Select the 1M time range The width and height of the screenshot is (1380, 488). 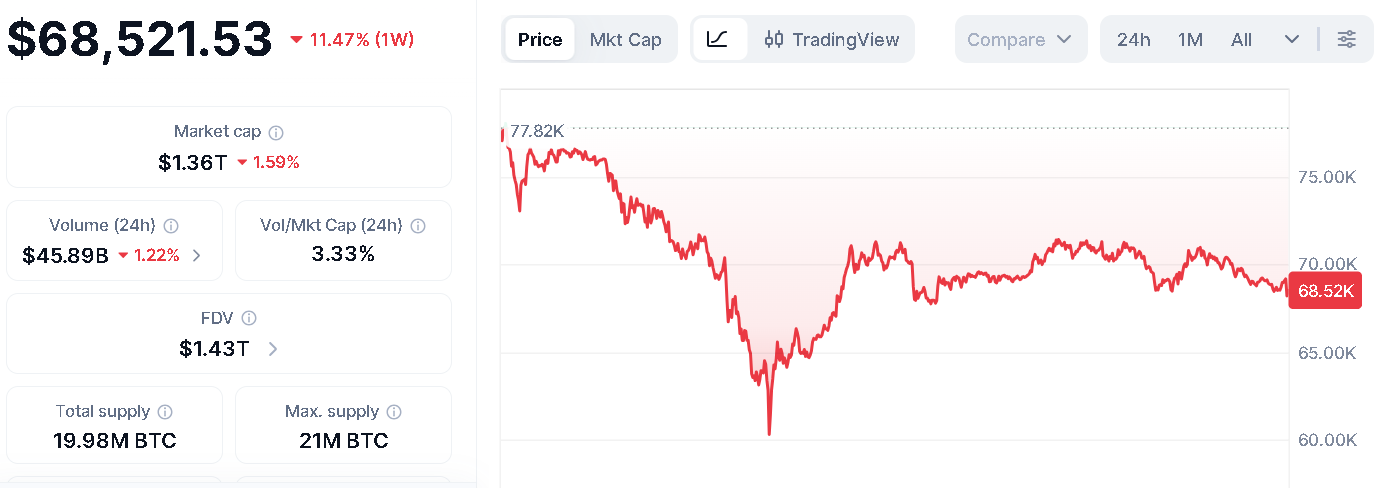[1190, 40]
